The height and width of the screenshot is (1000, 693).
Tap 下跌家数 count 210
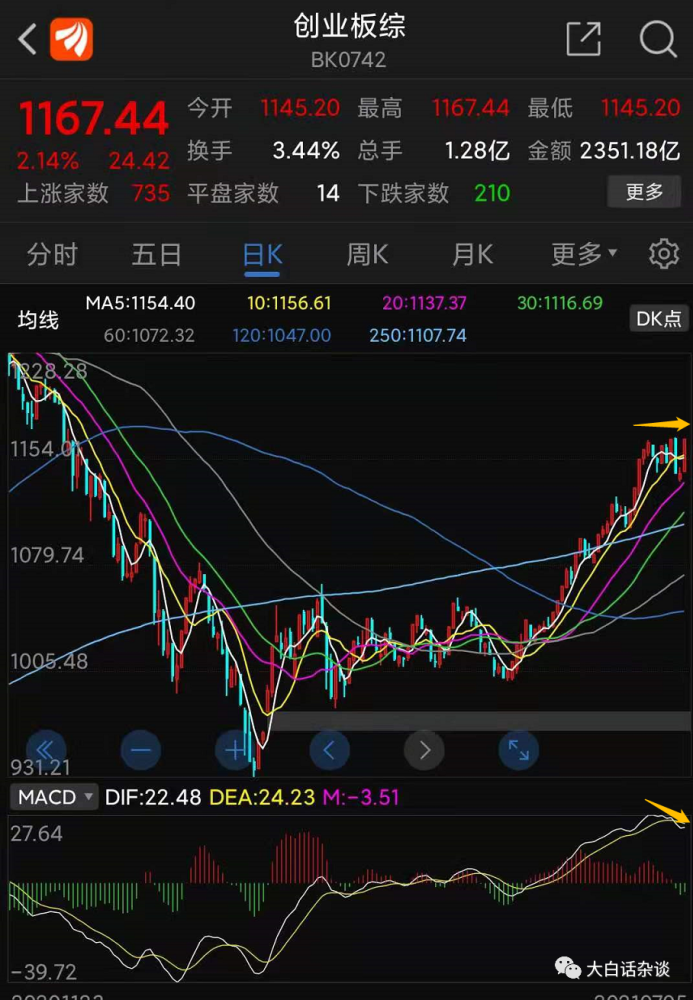pos(492,193)
